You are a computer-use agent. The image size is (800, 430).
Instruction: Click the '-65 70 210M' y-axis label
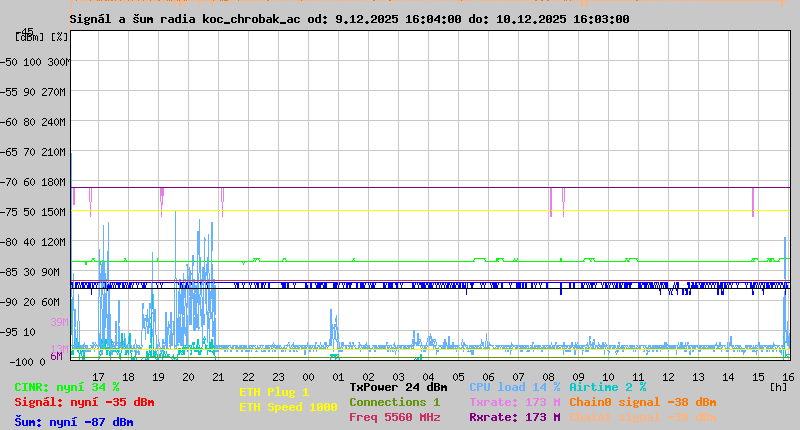(x=33, y=153)
